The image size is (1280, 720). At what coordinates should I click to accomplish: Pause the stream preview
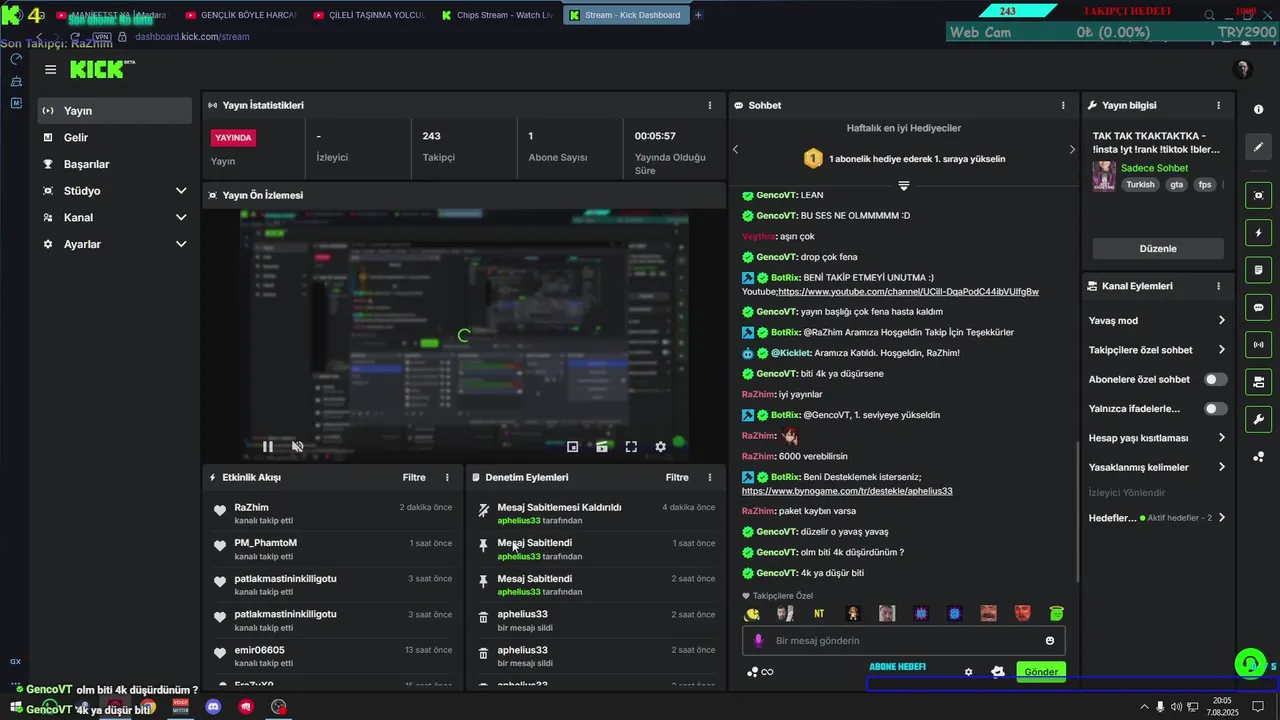pyautogui.click(x=267, y=447)
